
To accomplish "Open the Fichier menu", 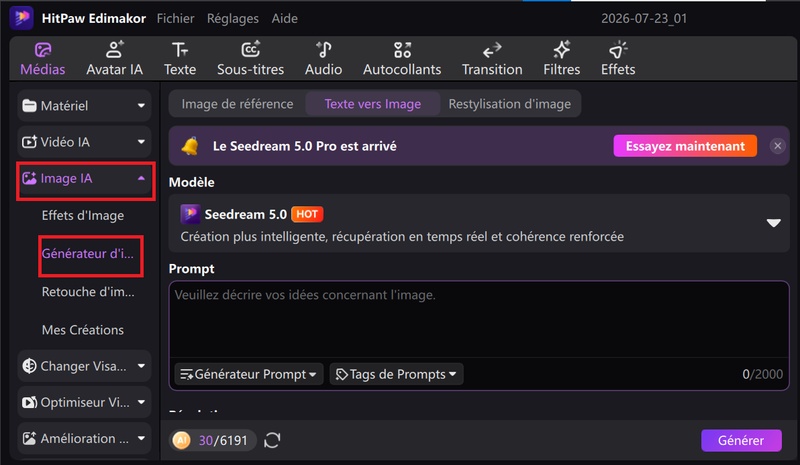I will point(175,18).
